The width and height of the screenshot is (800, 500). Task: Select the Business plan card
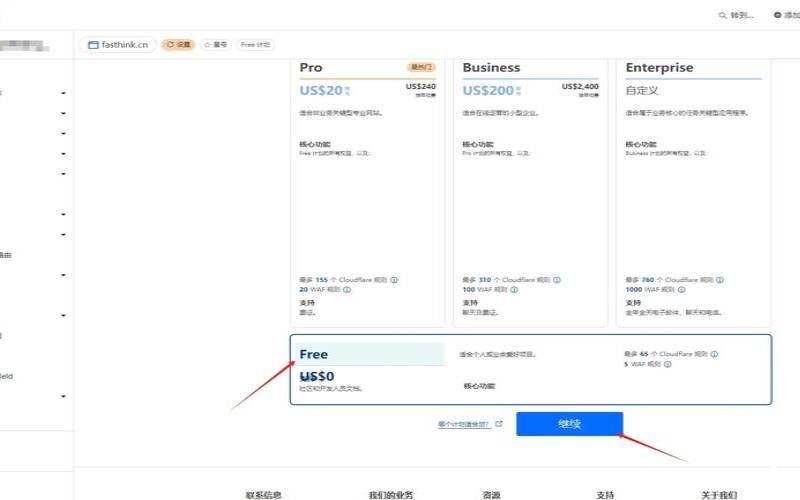coord(531,192)
